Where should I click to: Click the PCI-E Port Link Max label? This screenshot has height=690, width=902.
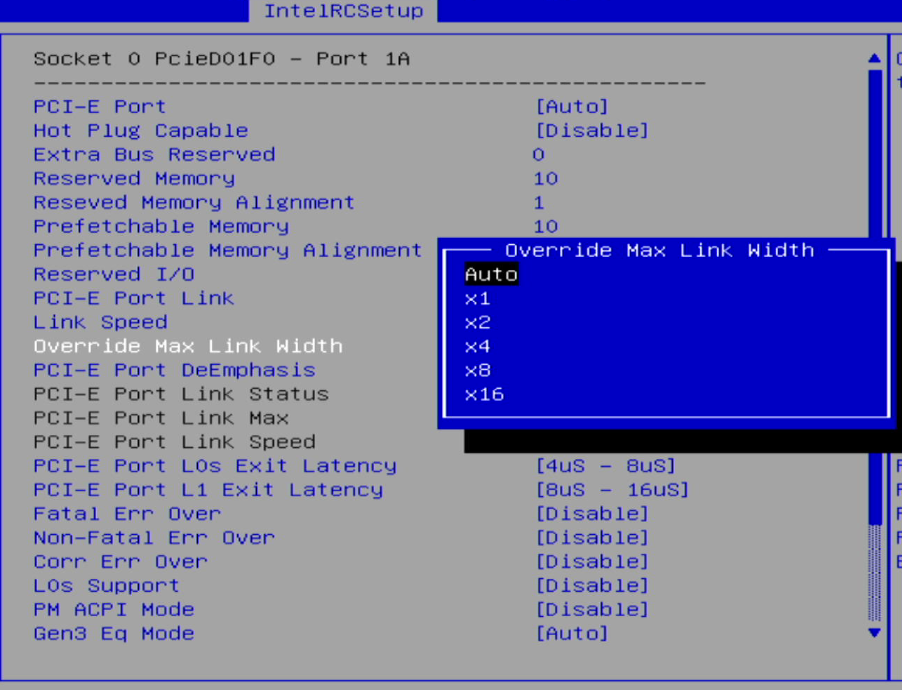pos(161,418)
